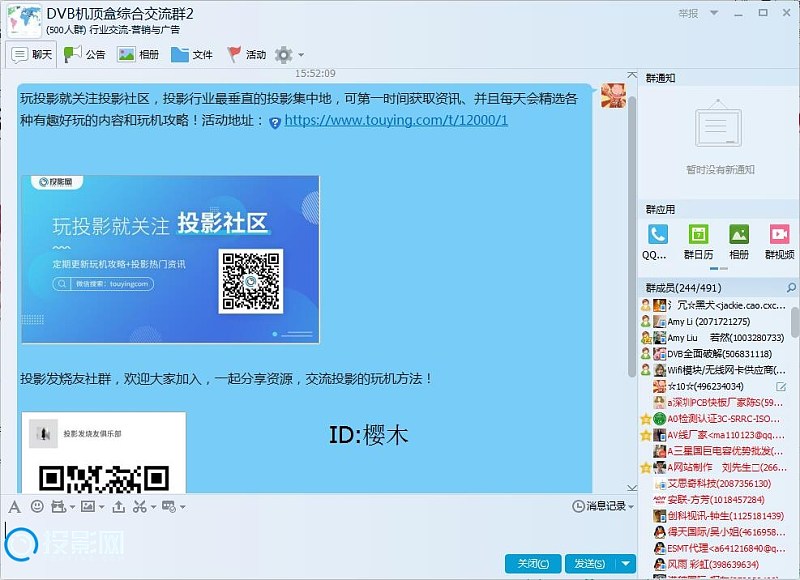The image size is (800, 580).
Task: Open the report dropdown arrow in title bar
Action: 714,13
